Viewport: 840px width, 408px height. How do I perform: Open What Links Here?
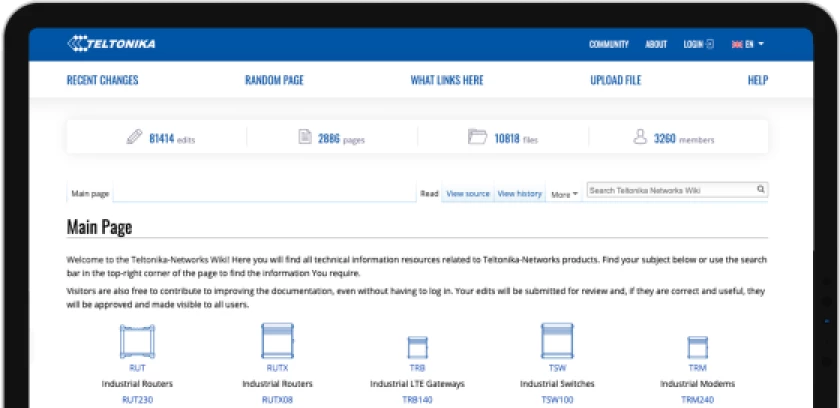pyautogui.click(x=447, y=80)
